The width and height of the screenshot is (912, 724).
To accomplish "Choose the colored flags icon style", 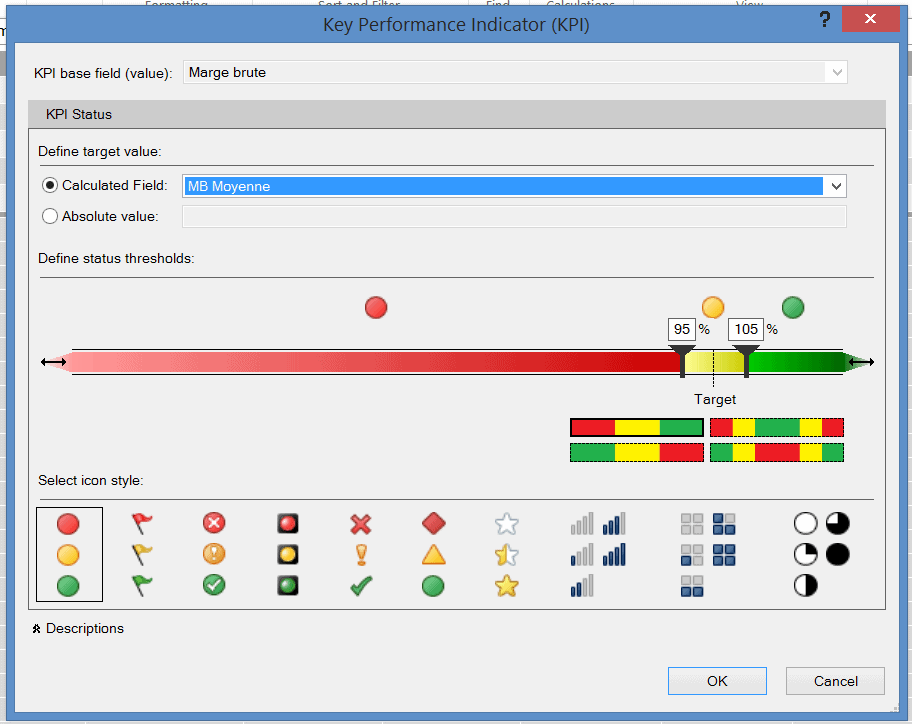I will [141, 554].
